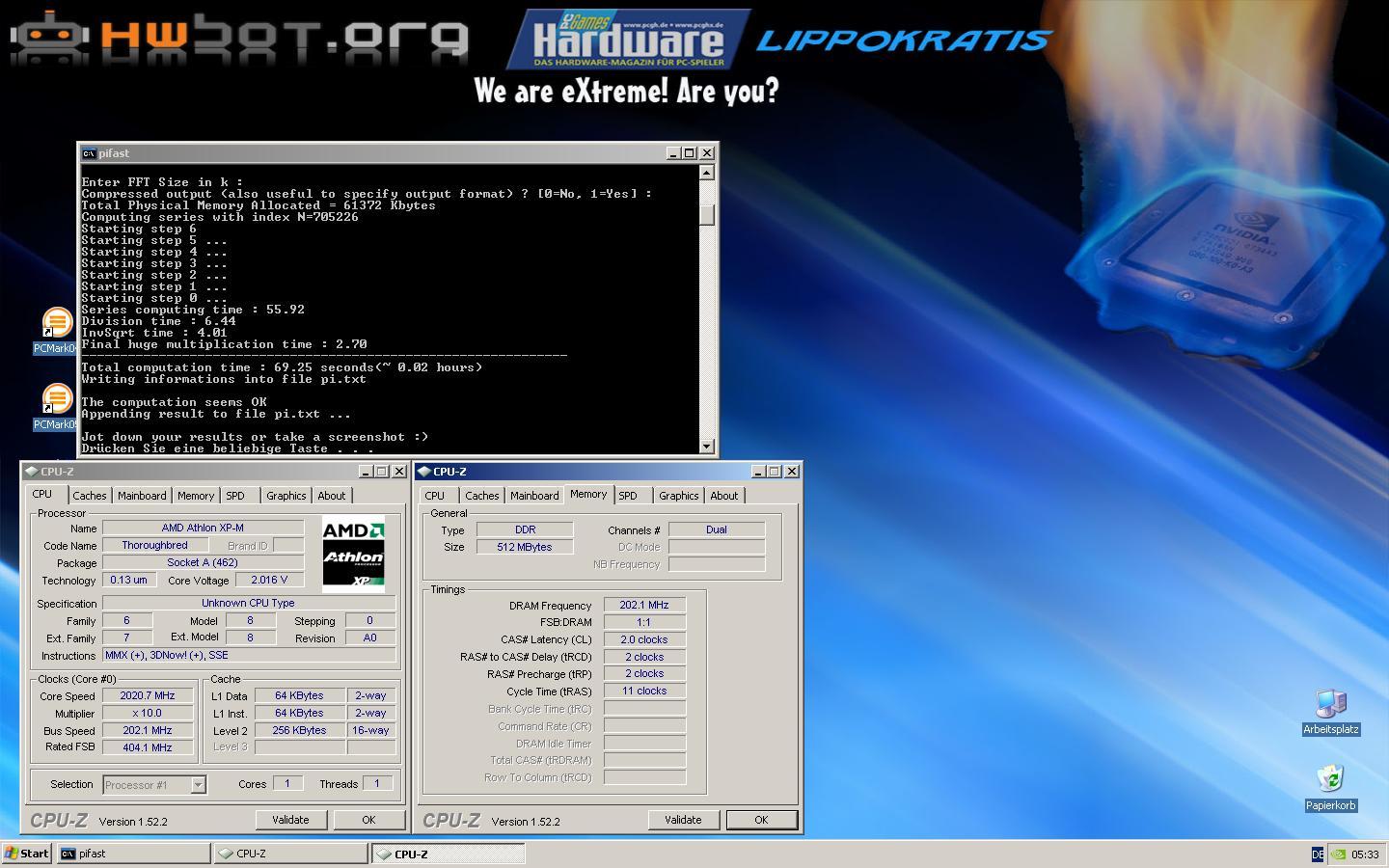Open Mainboard tab in left CPU-Z window
The height and width of the screenshot is (868, 1389).
point(142,496)
